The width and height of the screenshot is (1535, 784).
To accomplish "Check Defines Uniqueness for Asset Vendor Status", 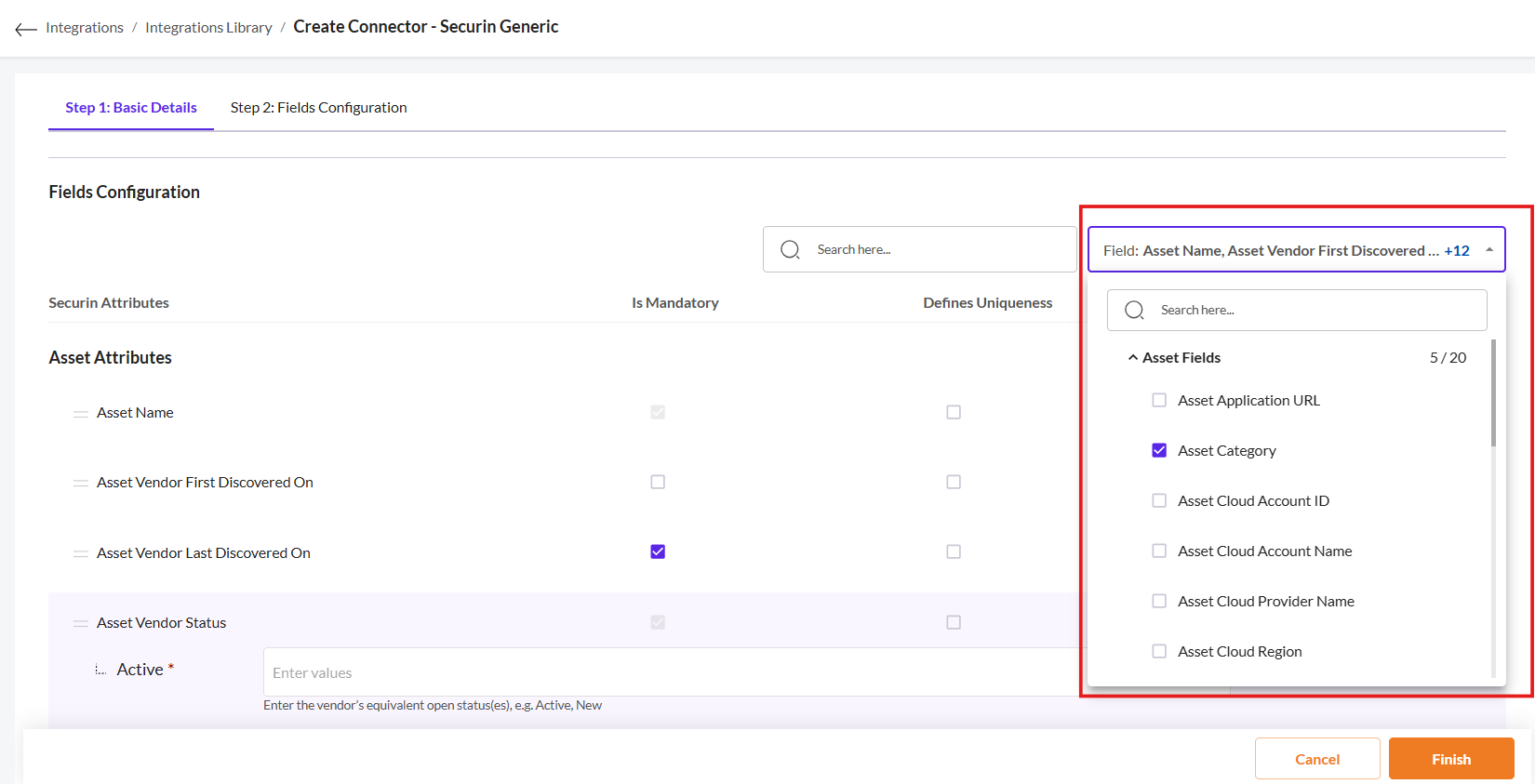I will click(x=954, y=622).
